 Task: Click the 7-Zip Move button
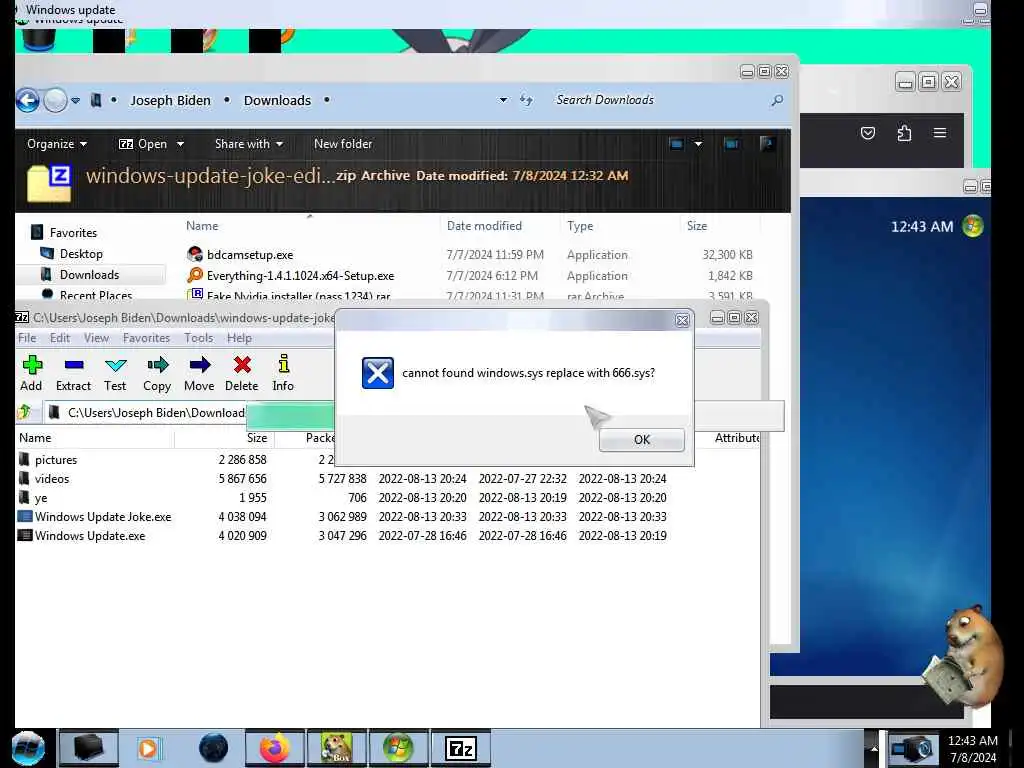[x=199, y=374]
